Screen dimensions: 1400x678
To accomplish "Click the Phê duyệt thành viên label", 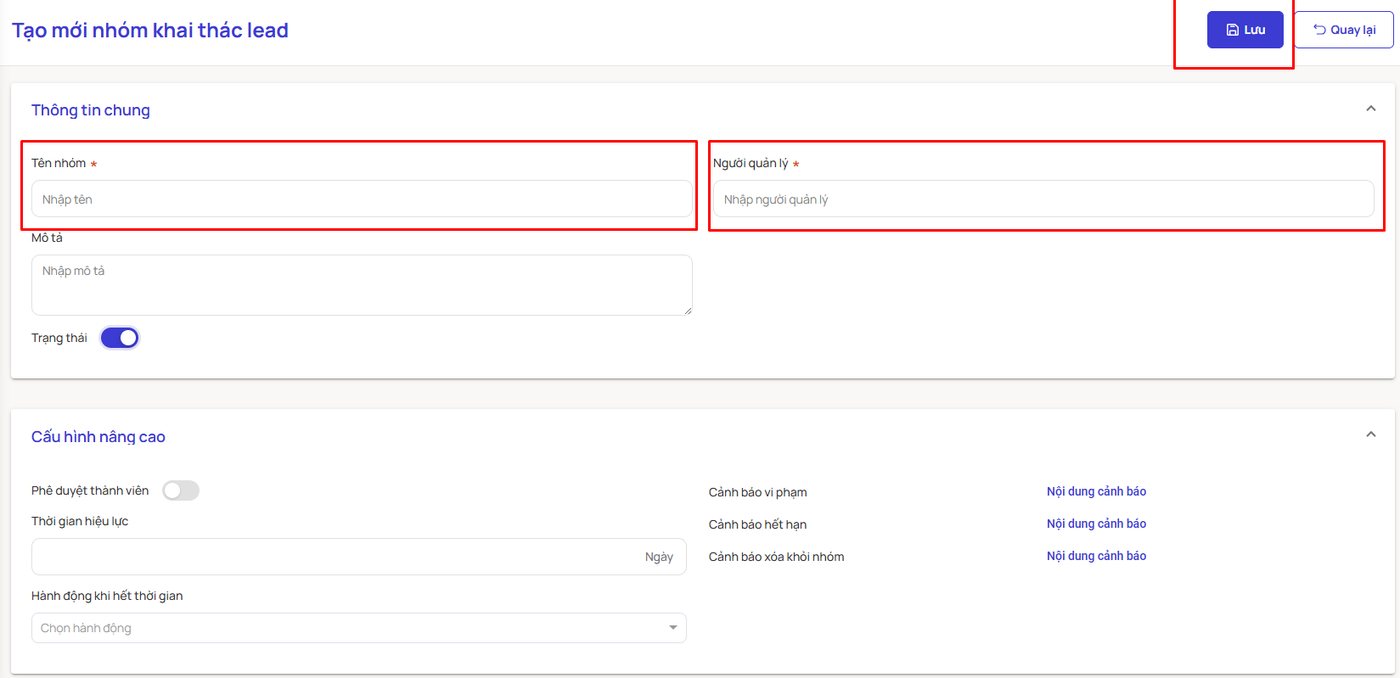I will 90,491.
